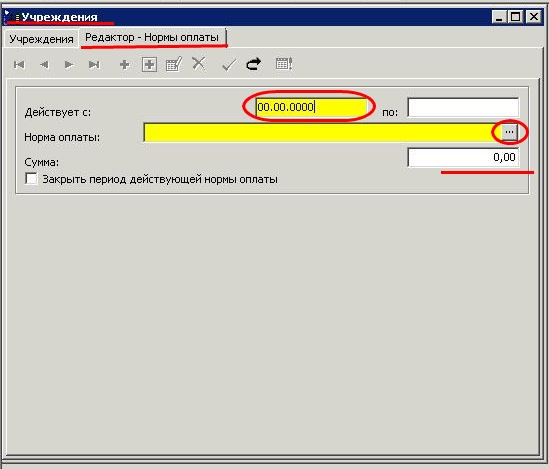Go to first record navigation icon

(x=19, y=65)
